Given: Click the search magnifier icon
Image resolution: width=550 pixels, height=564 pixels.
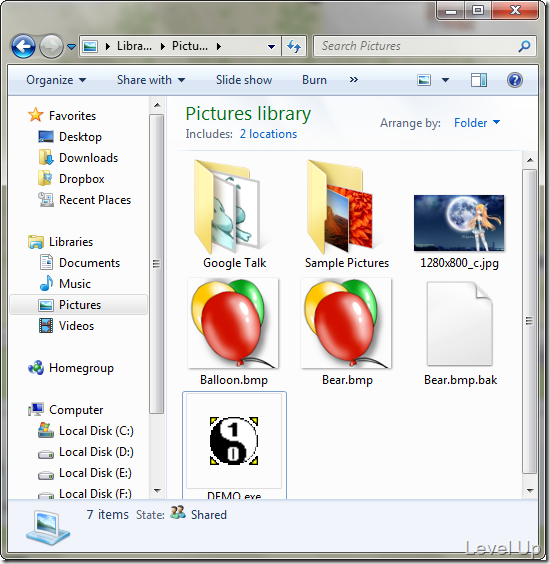Looking at the screenshot, I should pos(524,46).
